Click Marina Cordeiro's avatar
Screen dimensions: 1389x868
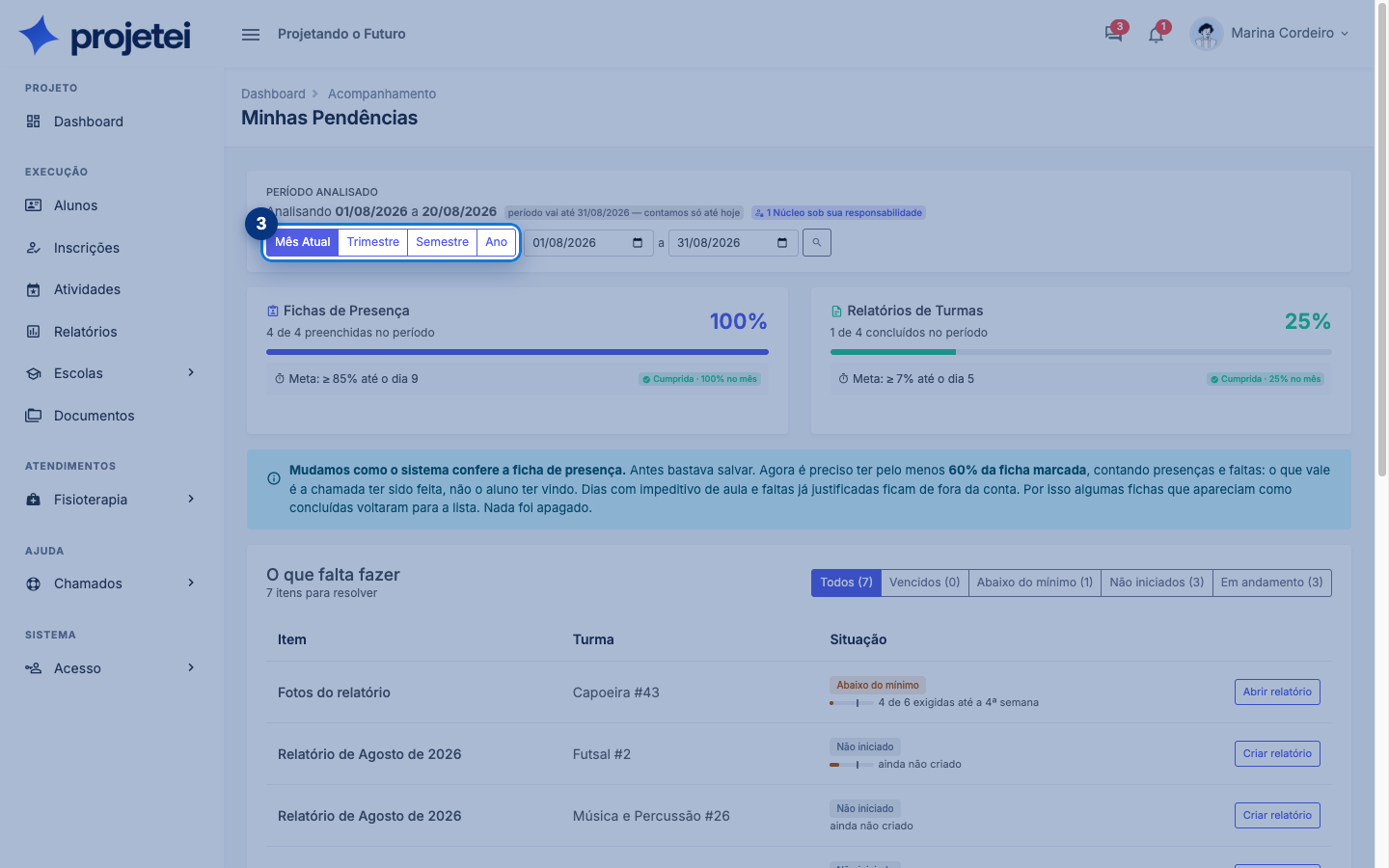(x=1206, y=34)
